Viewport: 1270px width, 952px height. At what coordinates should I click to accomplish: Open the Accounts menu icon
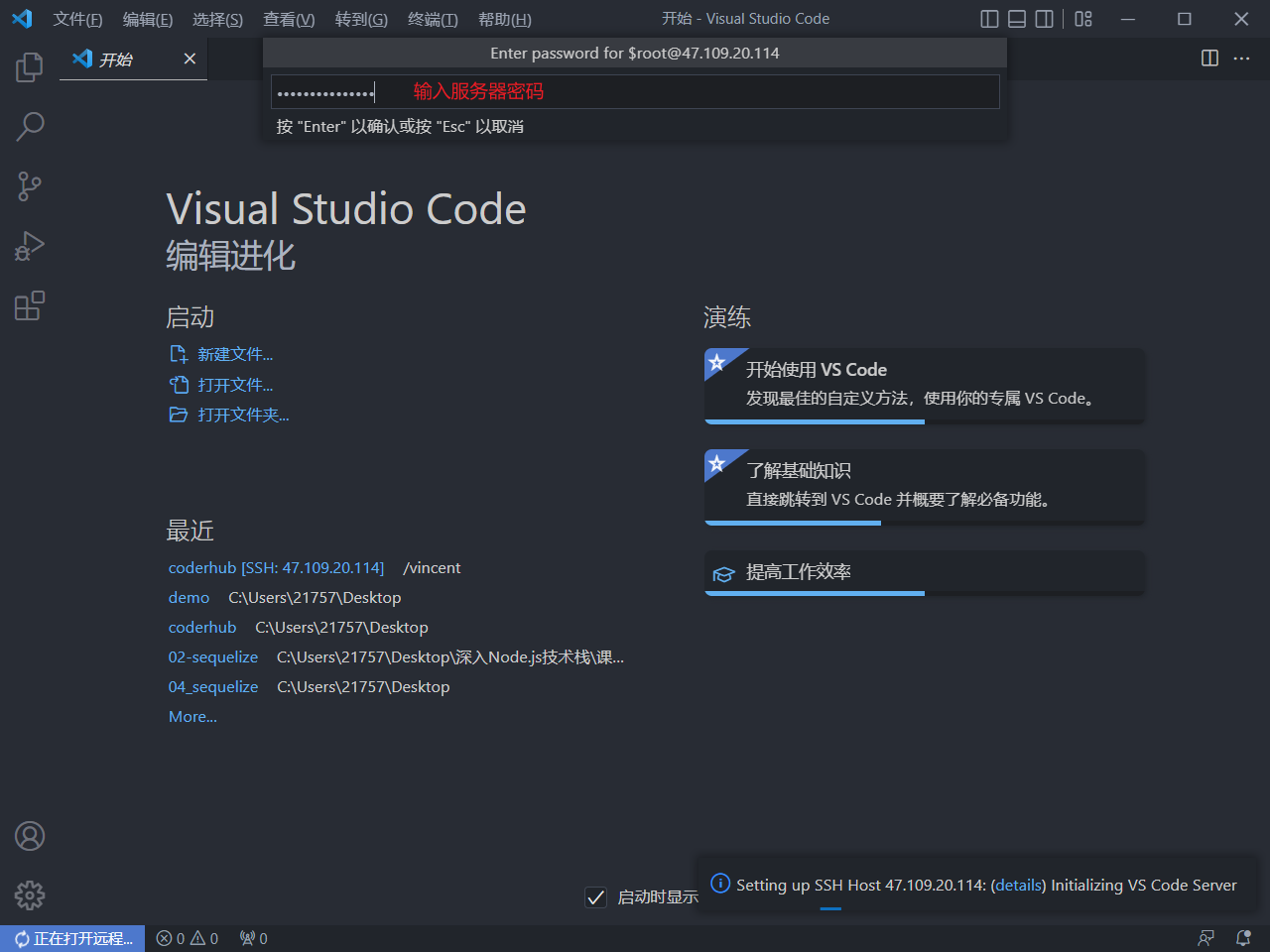(x=30, y=836)
